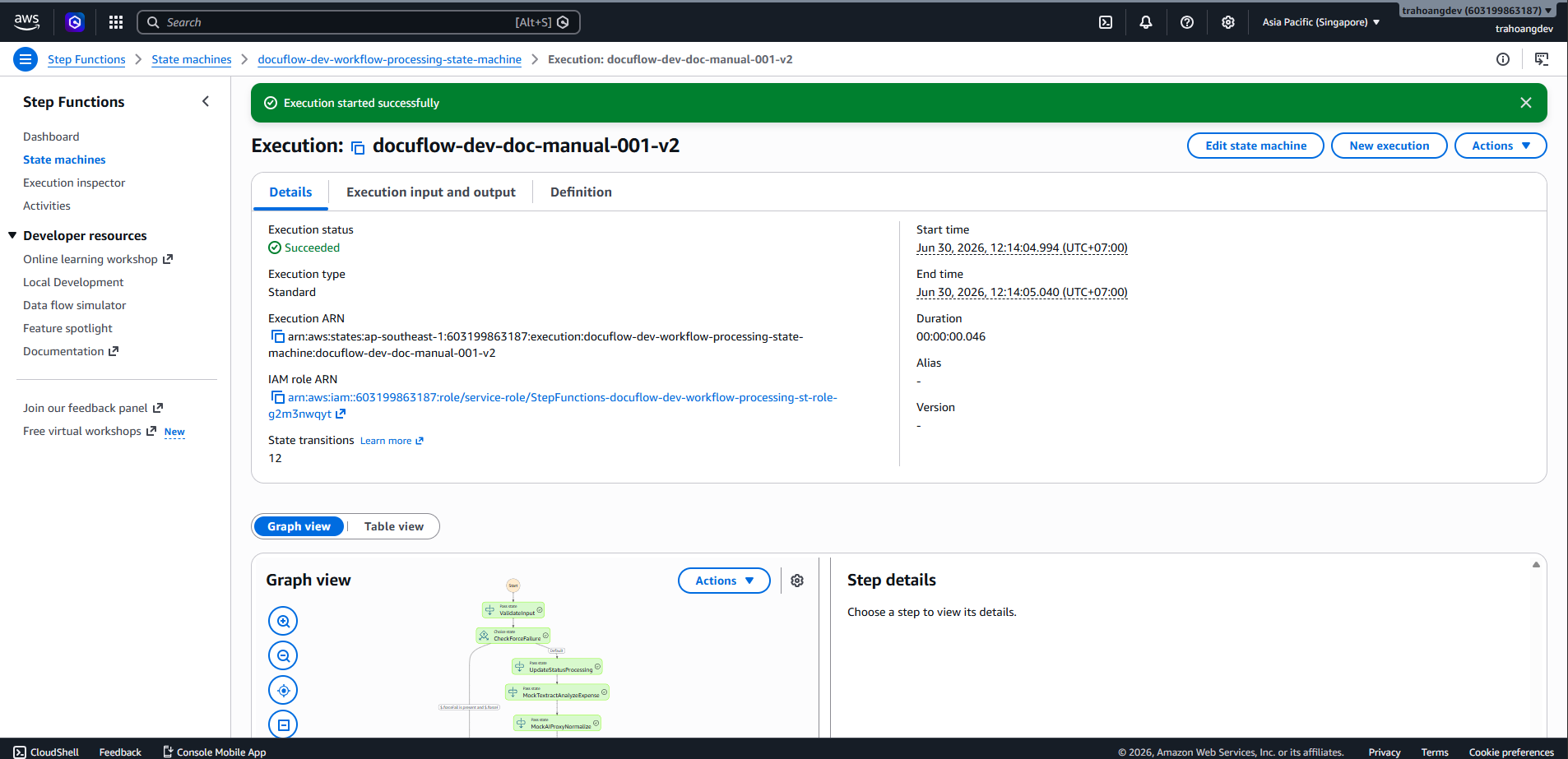Open the info panel icon beside breadcrumbs
The image size is (1568, 759).
(1503, 59)
